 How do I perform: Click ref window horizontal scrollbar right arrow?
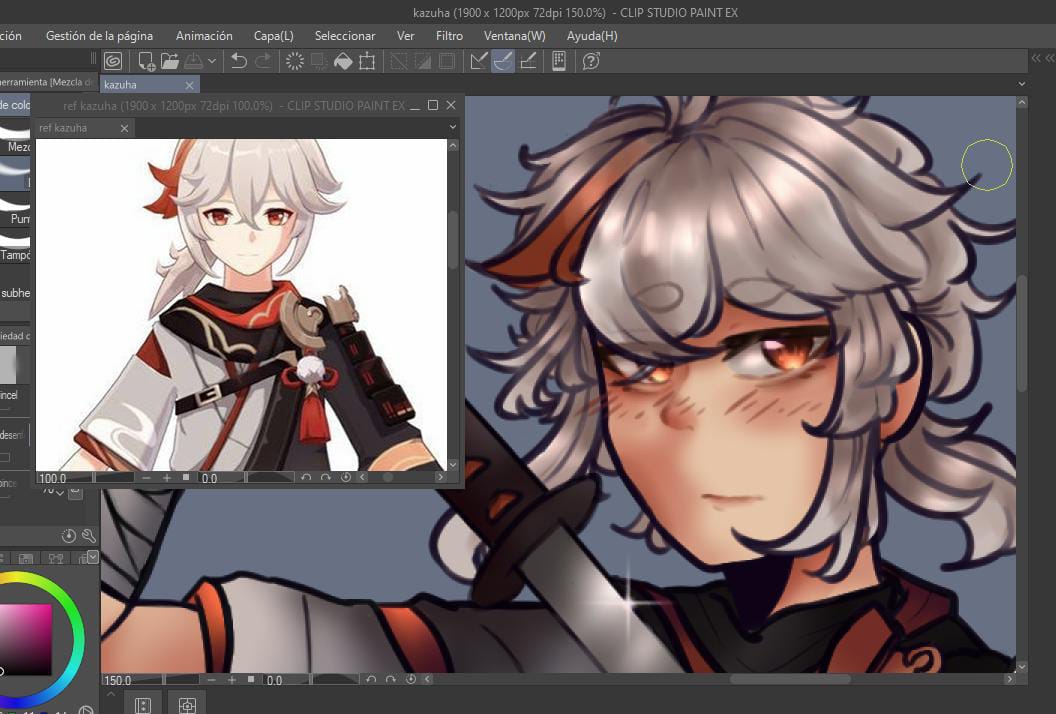pos(440,477)
